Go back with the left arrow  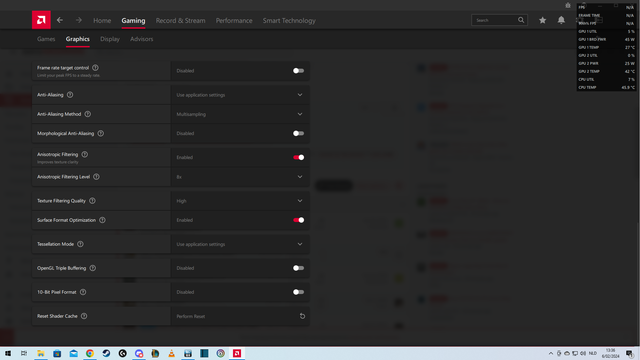coord(60,20)
